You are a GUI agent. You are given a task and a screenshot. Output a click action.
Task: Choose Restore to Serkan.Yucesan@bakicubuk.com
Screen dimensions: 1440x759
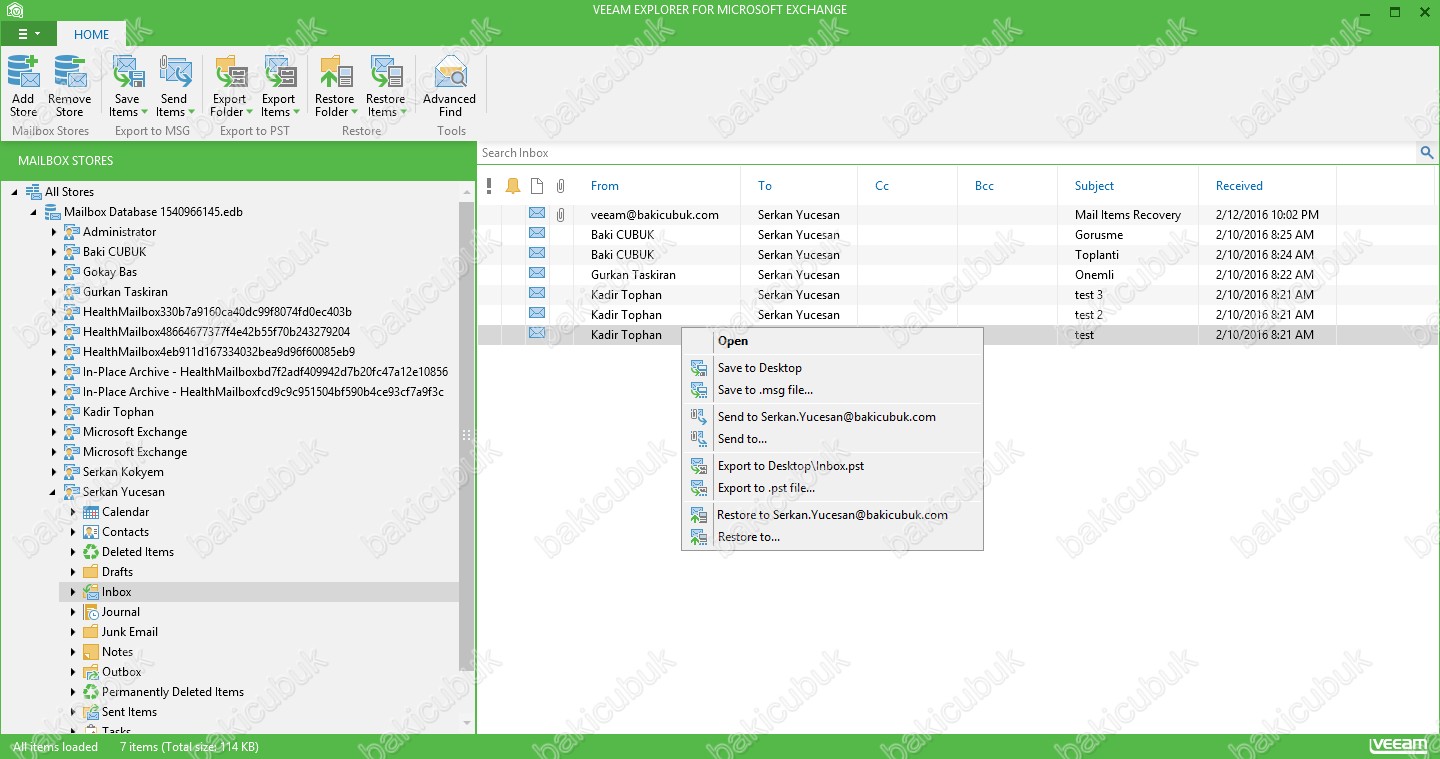click(832, 515)
